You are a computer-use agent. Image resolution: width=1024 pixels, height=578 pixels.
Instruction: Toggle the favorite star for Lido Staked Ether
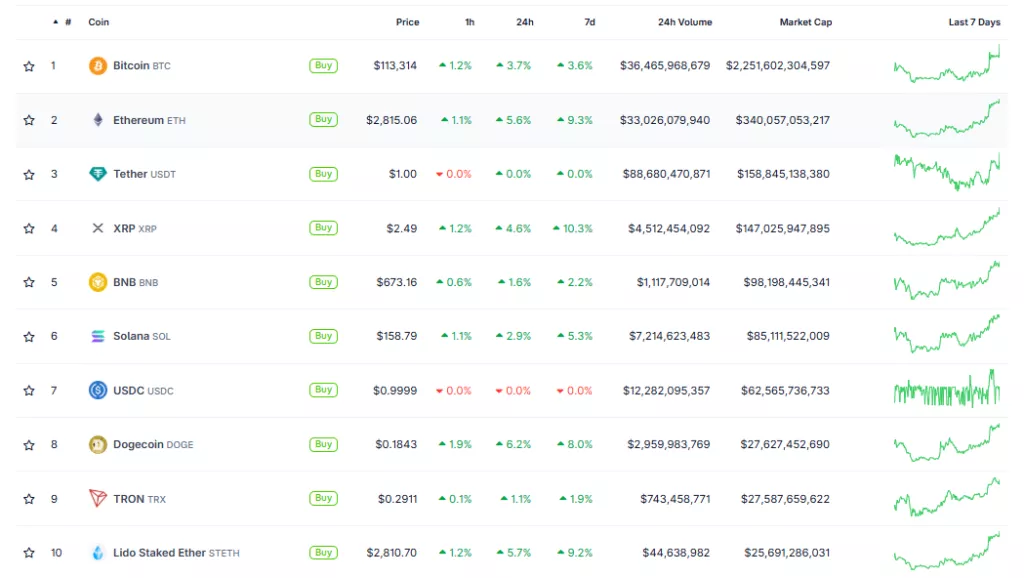click(x=29, y=552)
